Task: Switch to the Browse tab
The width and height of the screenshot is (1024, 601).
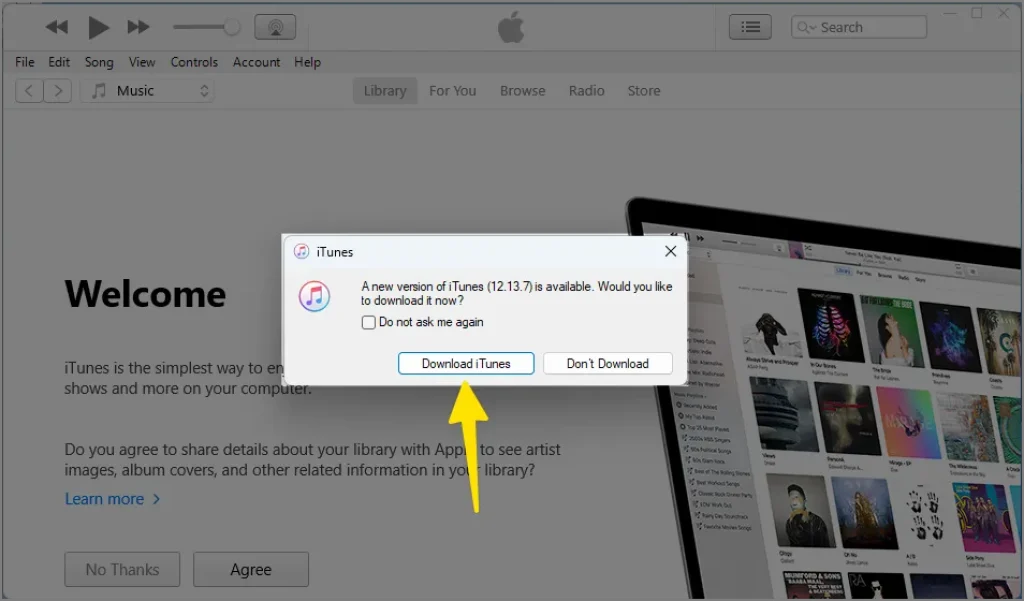Action: pos(522,90)
